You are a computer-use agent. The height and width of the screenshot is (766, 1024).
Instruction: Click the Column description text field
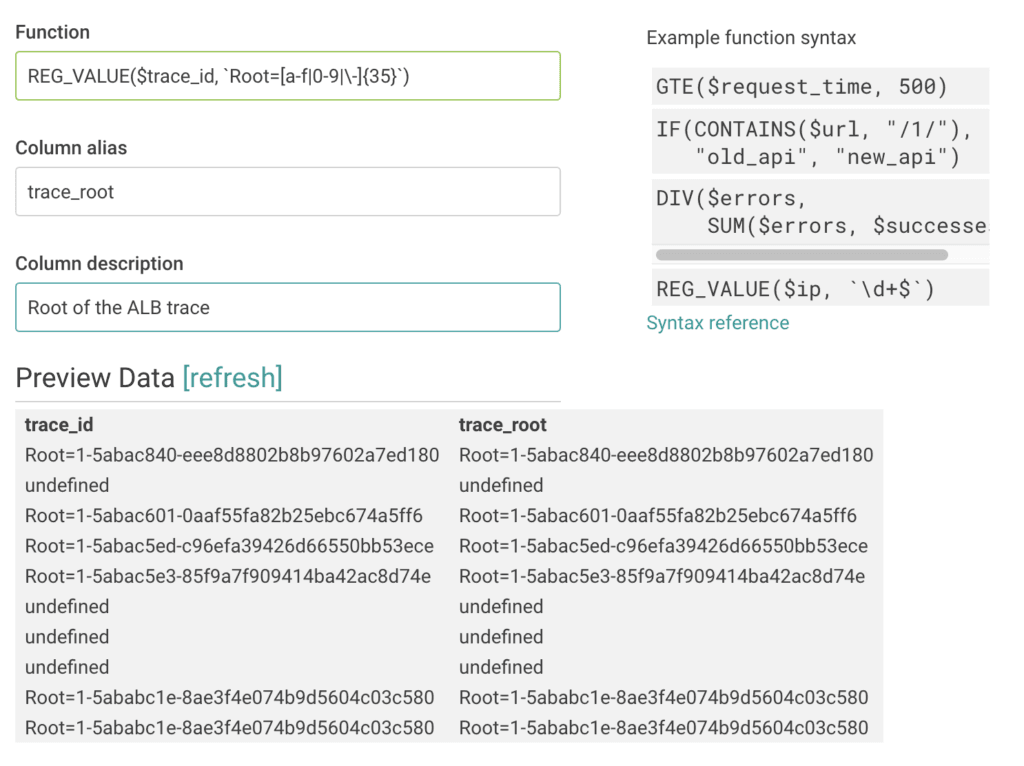coord(287,308)
